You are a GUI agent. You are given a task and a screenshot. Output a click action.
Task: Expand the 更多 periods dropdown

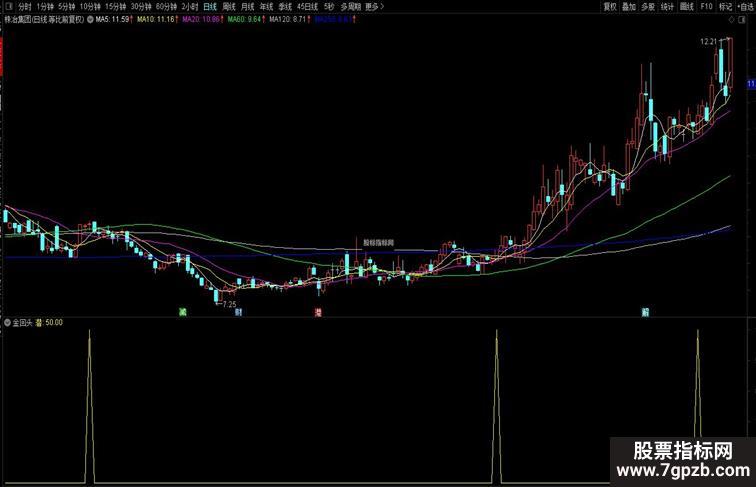[x=374, y=7]
